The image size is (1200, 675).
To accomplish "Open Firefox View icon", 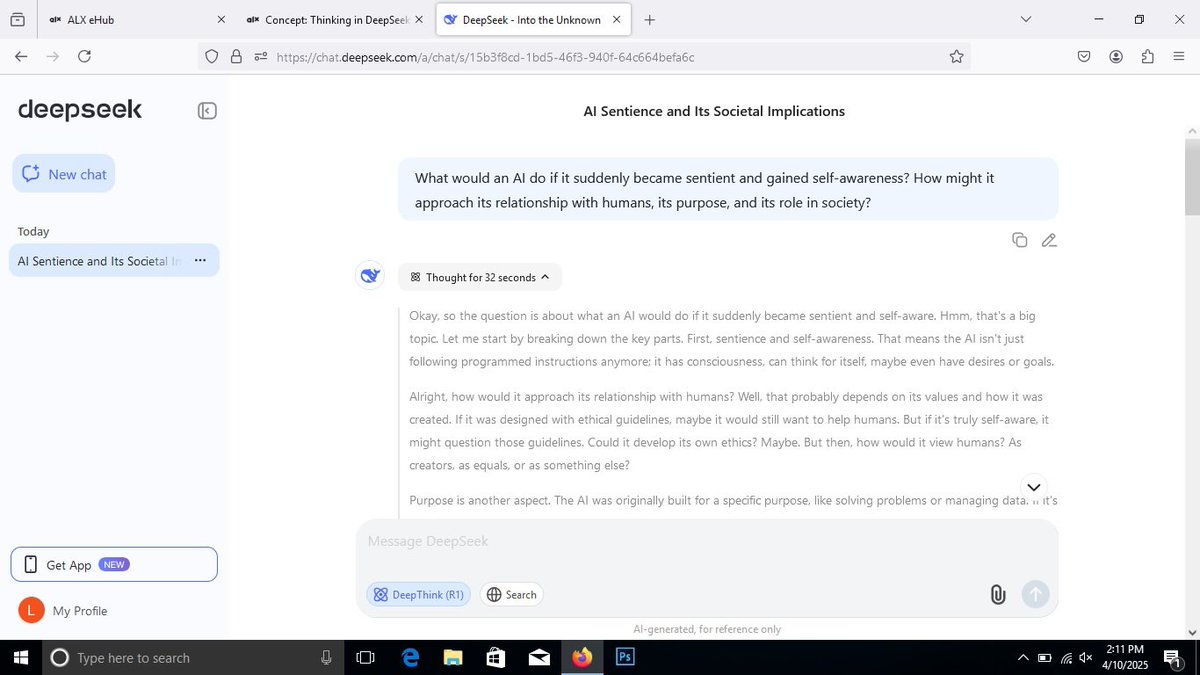I will tap(17, 19).
